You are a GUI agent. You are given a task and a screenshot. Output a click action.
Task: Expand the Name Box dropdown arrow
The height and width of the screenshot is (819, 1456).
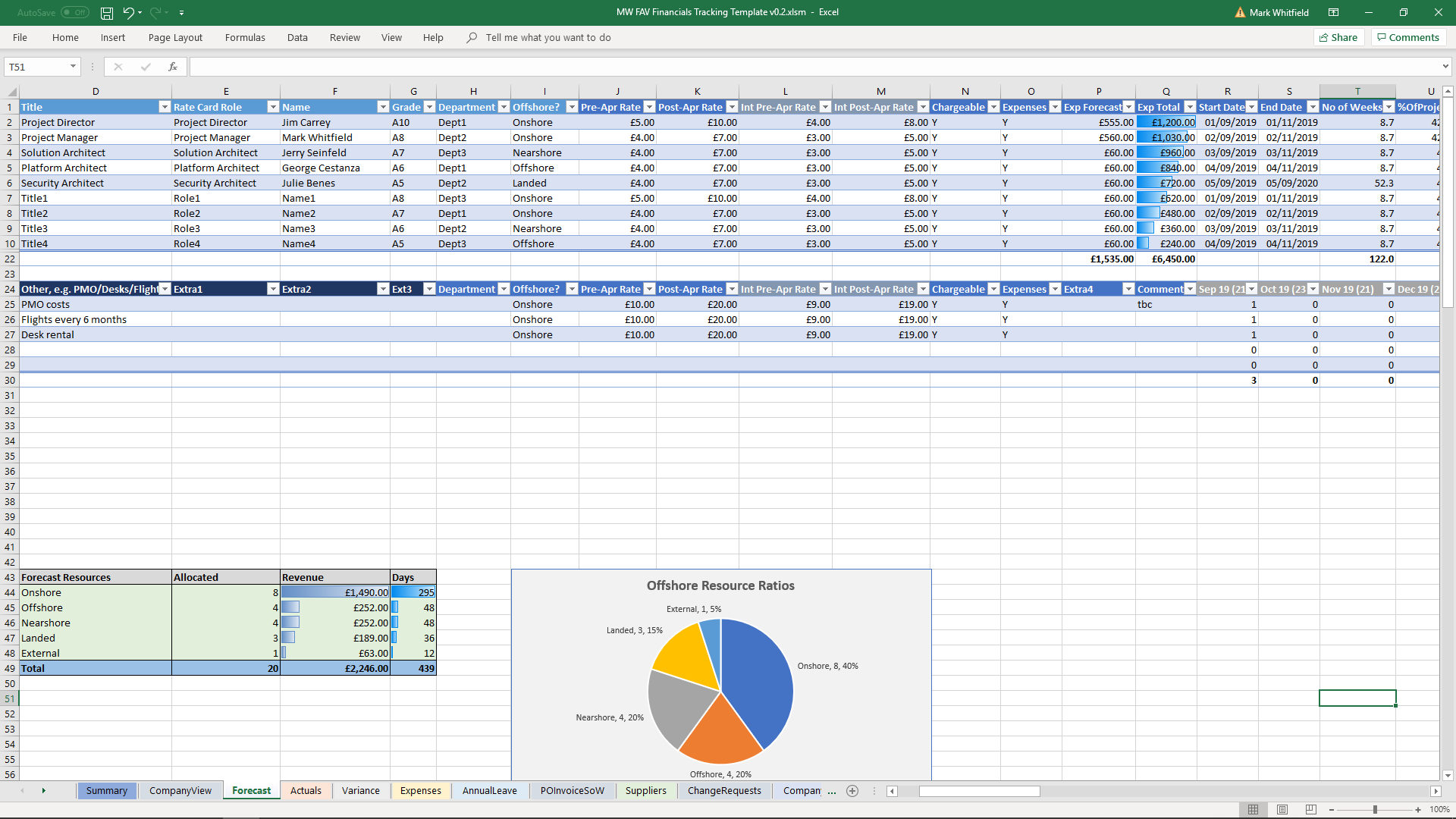(73, 67)
